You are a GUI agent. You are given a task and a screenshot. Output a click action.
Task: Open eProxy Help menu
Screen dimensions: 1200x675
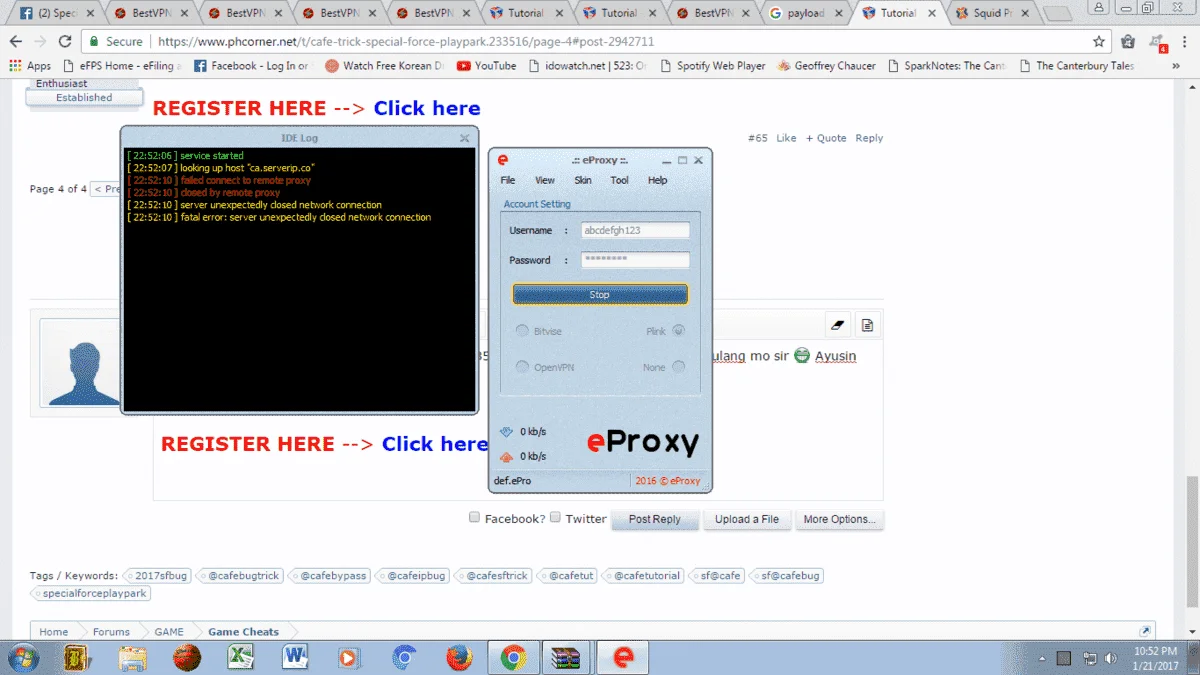(657, 181)
